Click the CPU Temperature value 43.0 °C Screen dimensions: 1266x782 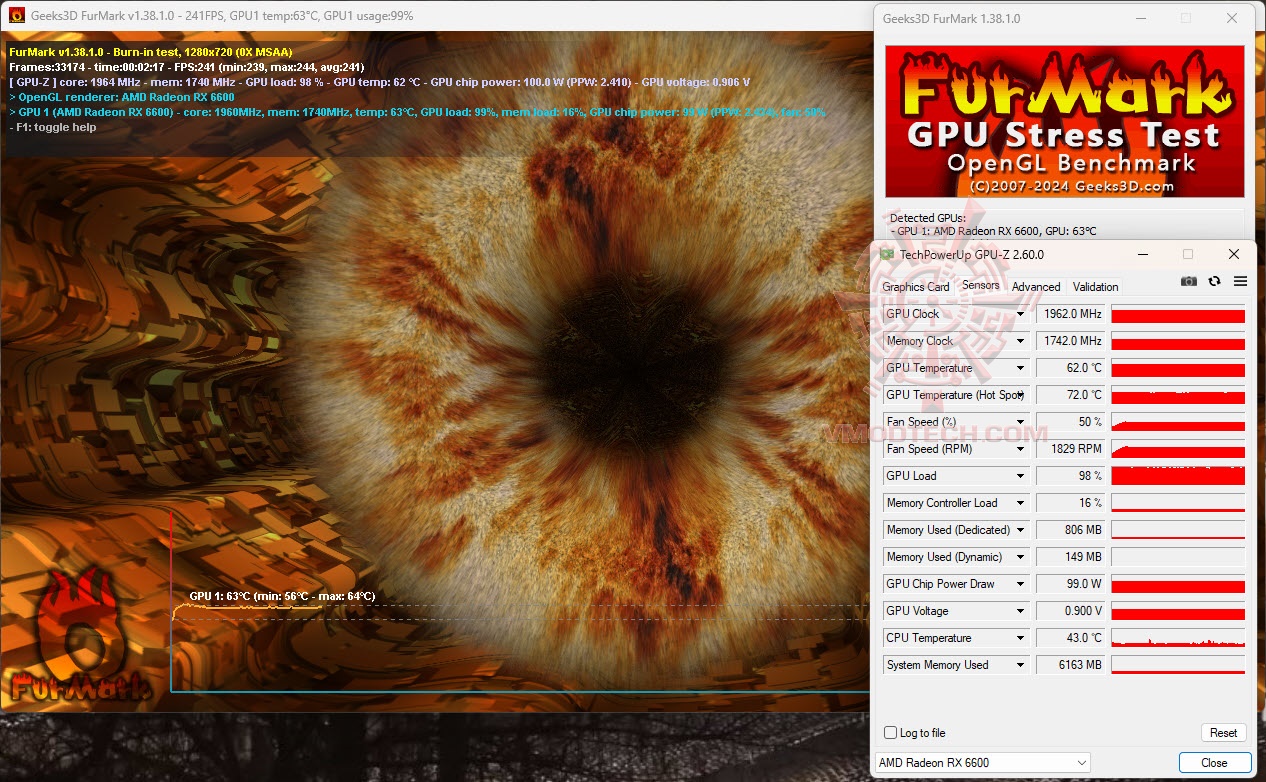tap(1071, 638)
